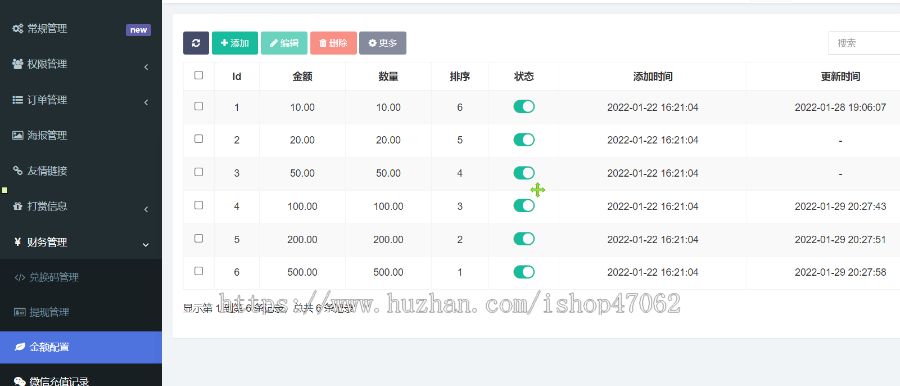This screenshot has height=386, width=900.
Task: Click update time 2022-01-29 20:27:58
Action: (x=840, y=272)
